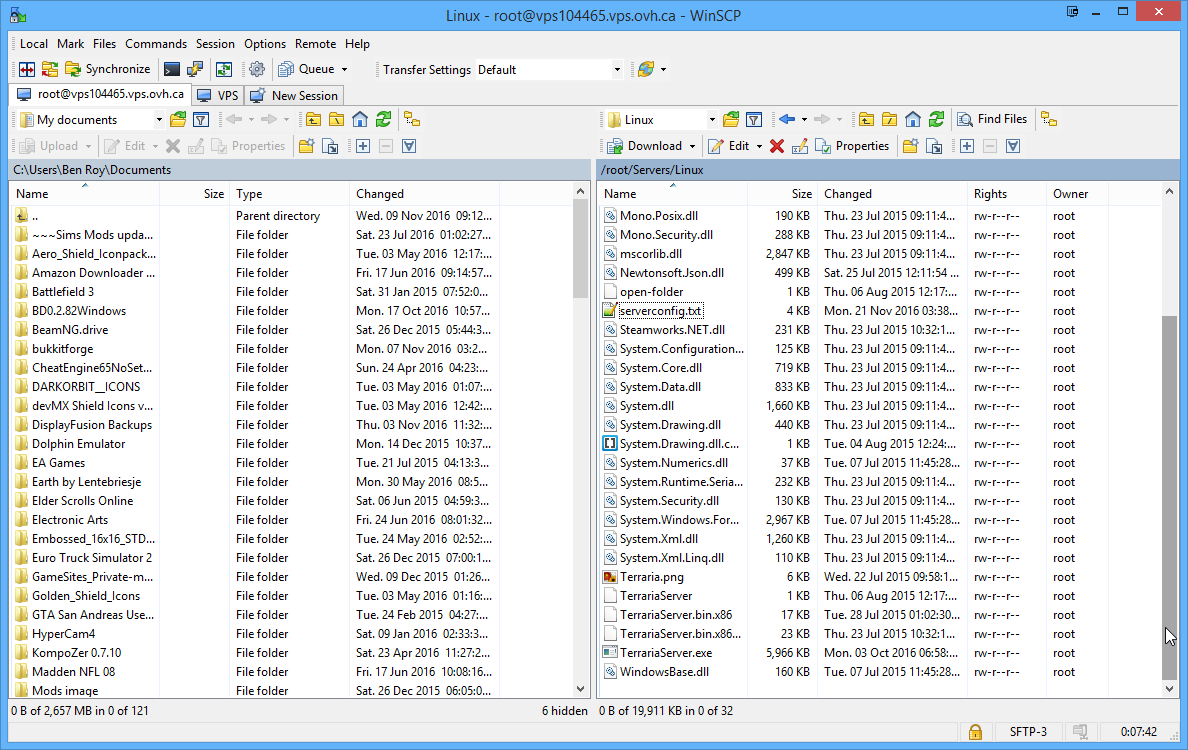Delete selected remote file with red X
Screen dimensions: 1188x750
[776, 146]
